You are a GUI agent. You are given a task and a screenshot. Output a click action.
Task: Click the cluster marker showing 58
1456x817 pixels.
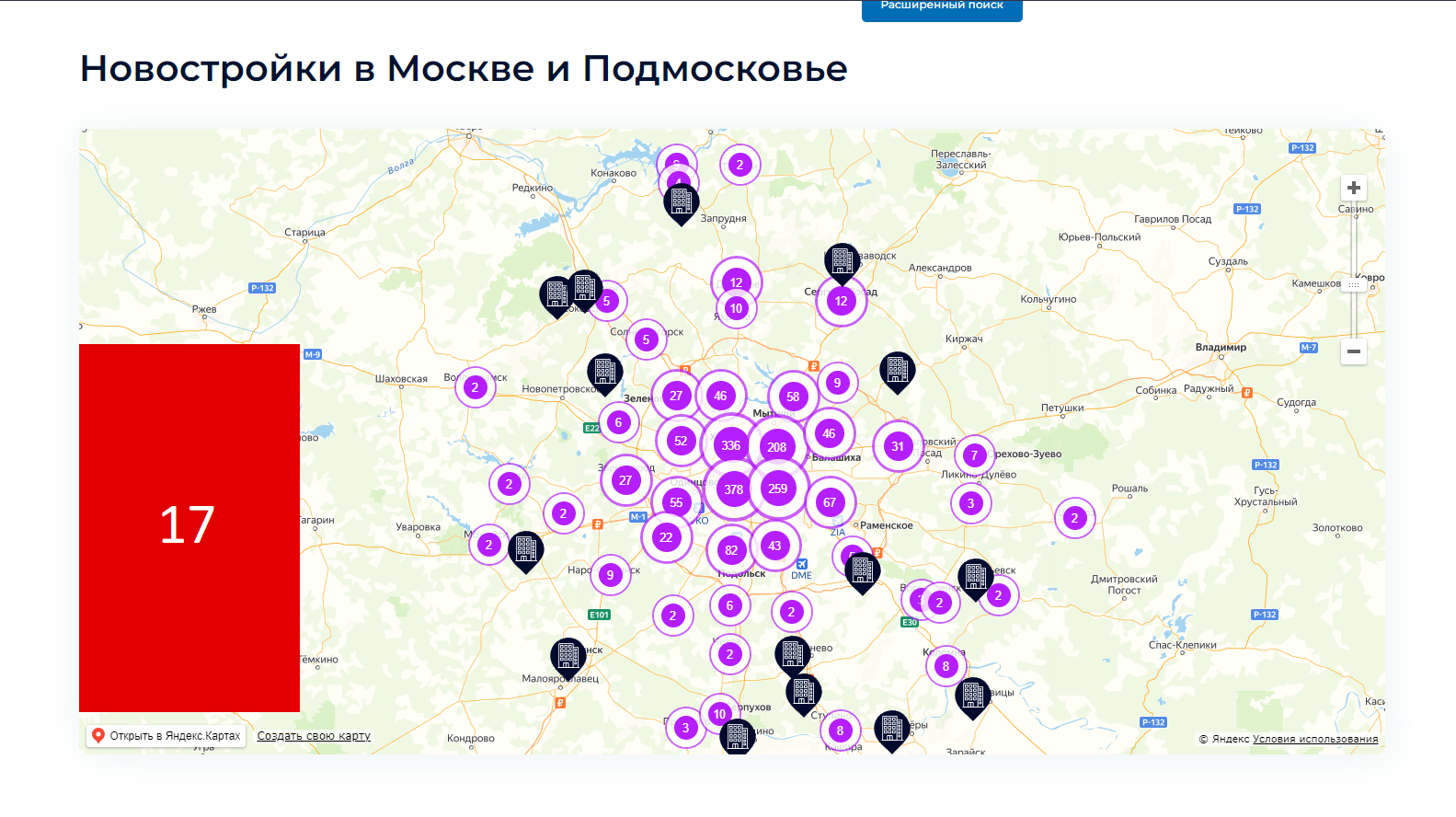pyautogui.click(x=793, y=397)
